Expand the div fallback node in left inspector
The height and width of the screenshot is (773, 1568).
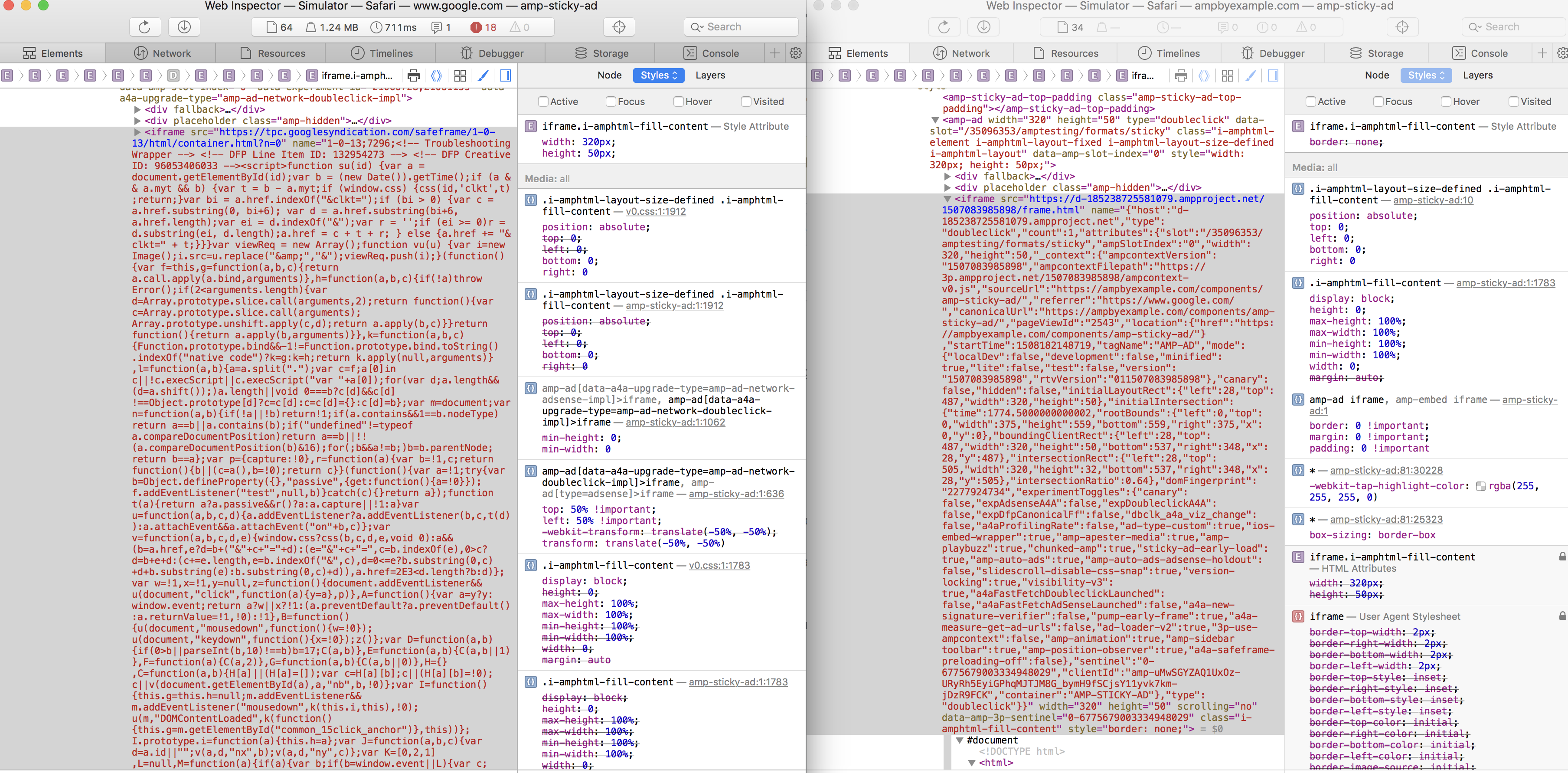(137, 110)
